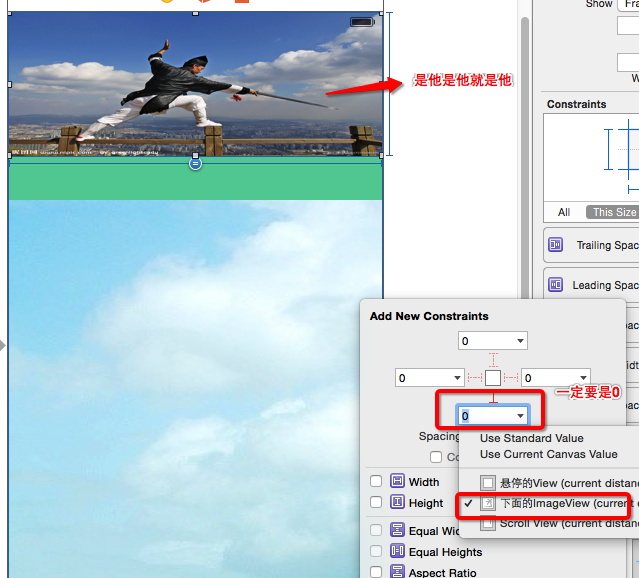The image size is (639, 578).
Task: Check the constrain to margins checkbox
Action: 436,457
